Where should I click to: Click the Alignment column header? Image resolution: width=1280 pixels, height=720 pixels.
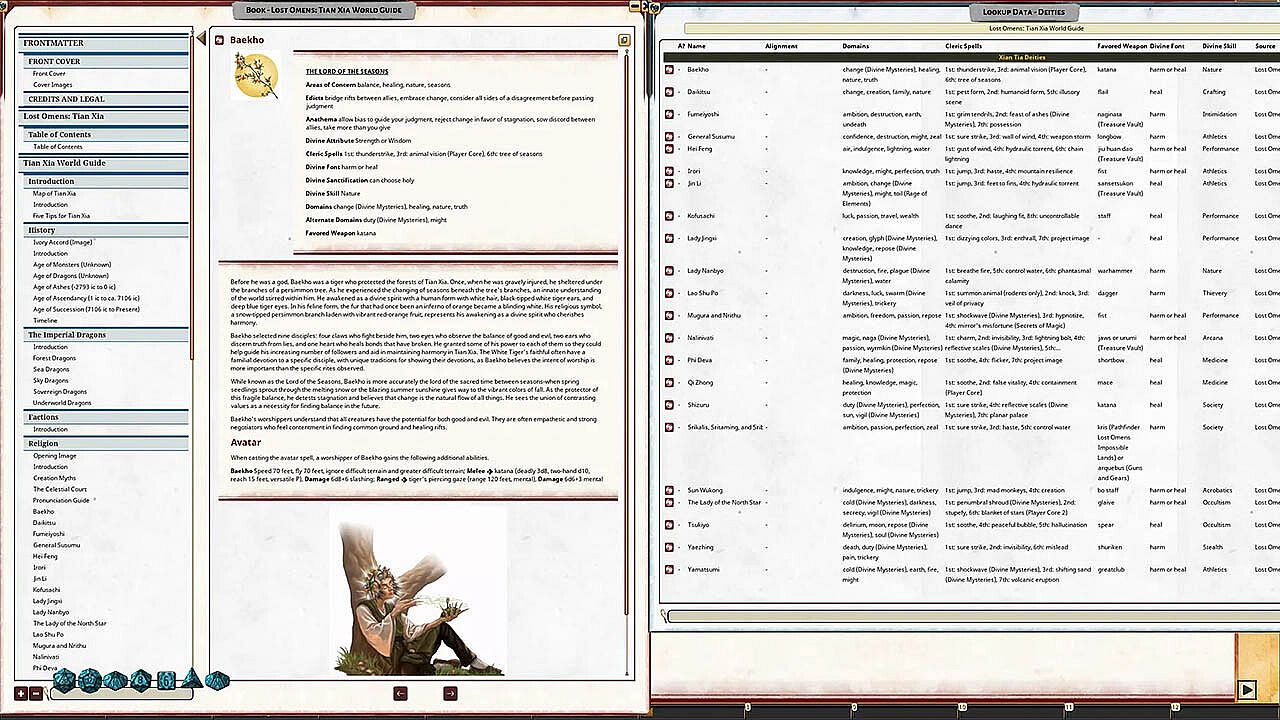pos(782,46)
